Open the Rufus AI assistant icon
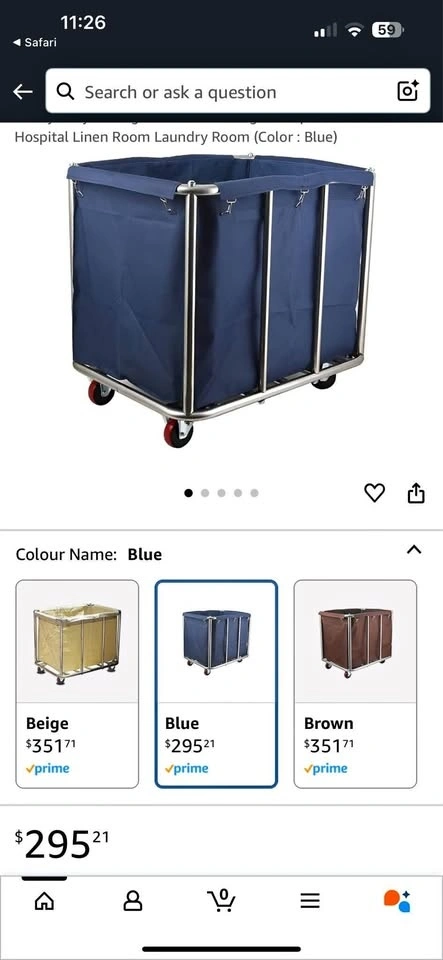This screenshot has height=960, width=443. 396,901
